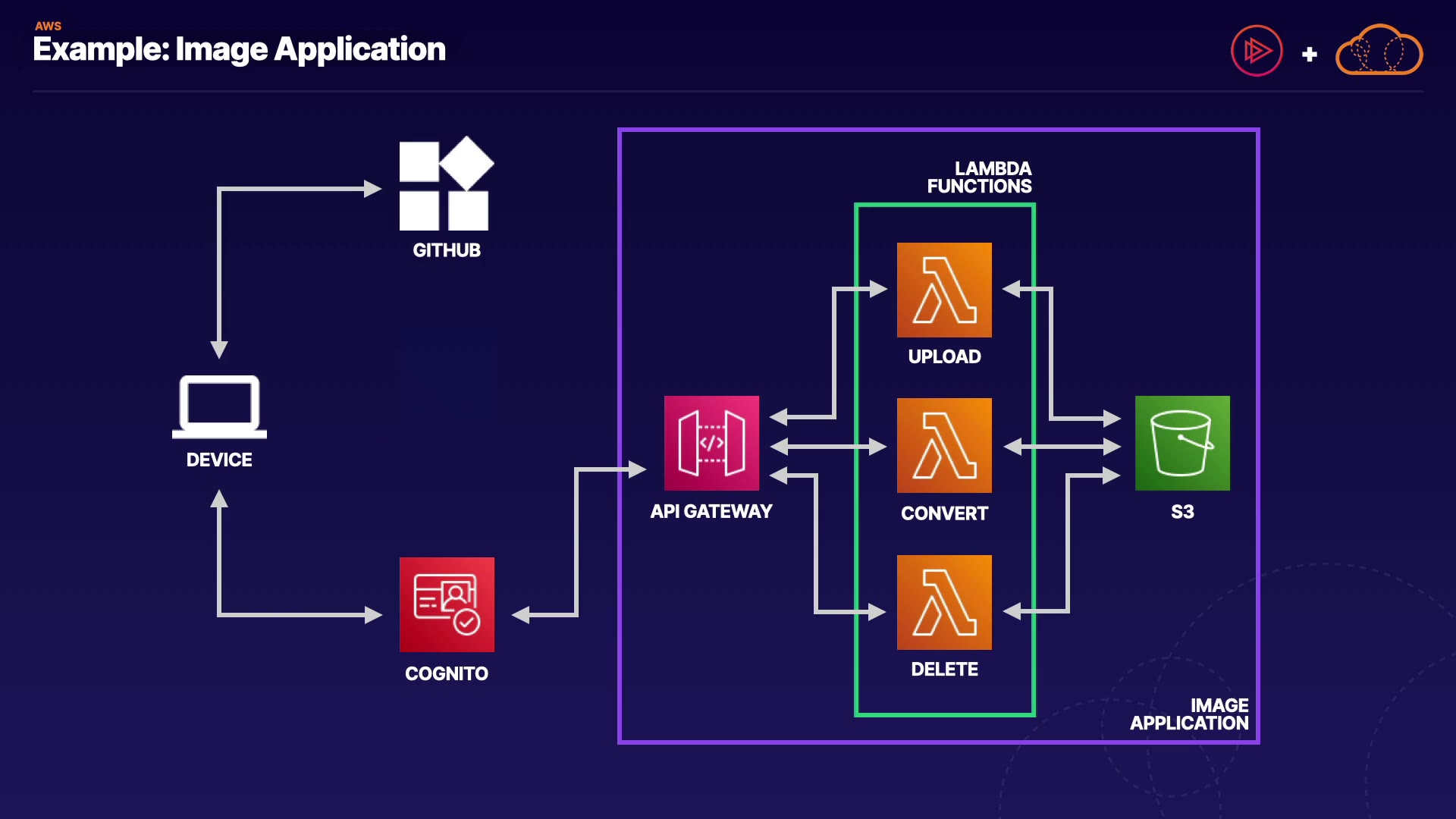Click the LAMBDA FUNCTIONS label
Image resolution: width=1456 pixels, height=819 pixels.
pyautogui.click(x=979, y=177)
